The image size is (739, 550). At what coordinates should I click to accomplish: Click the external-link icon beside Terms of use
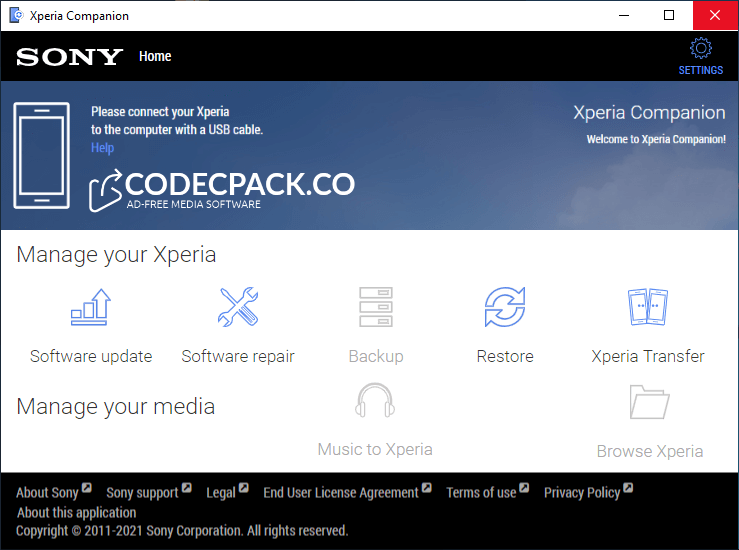pos(524,487)
